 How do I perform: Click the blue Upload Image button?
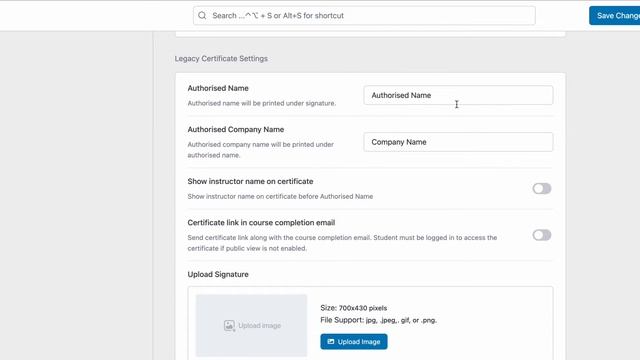(354, 342)
